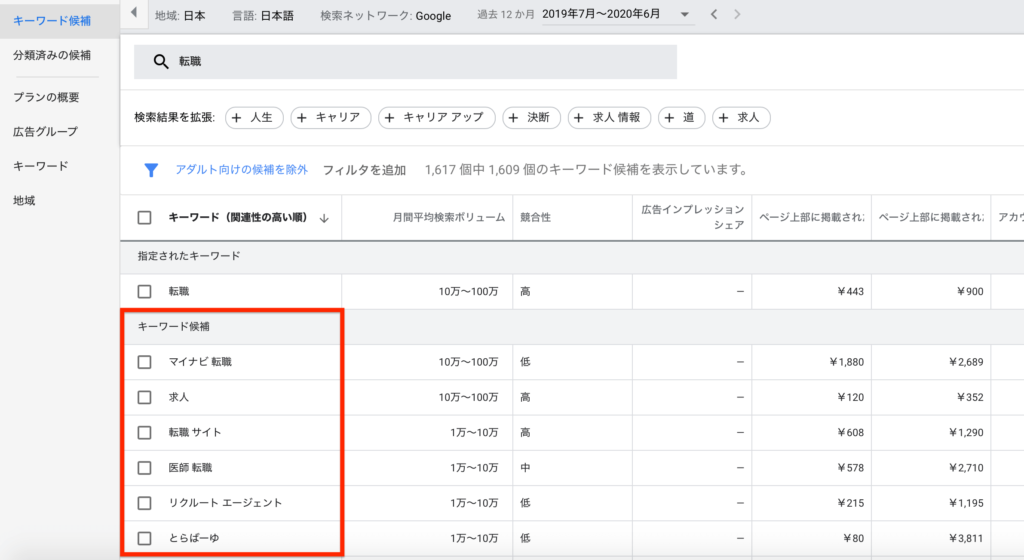Click the sort arrow beside キーワード header

324,218
